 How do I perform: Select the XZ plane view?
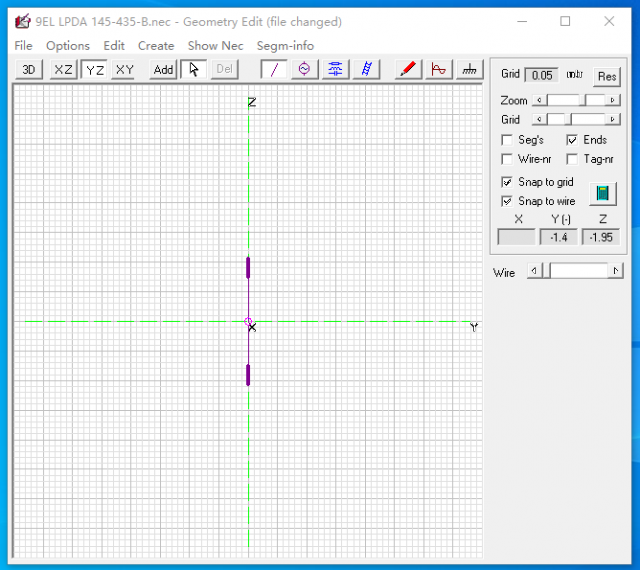pos(63,69)
